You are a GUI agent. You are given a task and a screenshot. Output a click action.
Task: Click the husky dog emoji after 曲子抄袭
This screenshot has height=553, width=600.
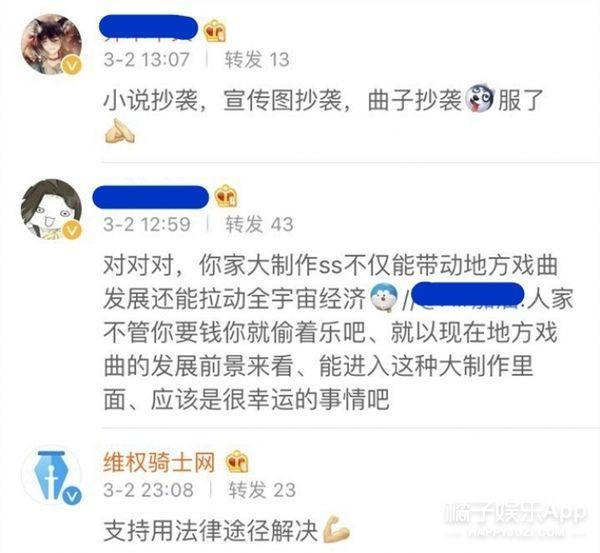pos(480,98)
